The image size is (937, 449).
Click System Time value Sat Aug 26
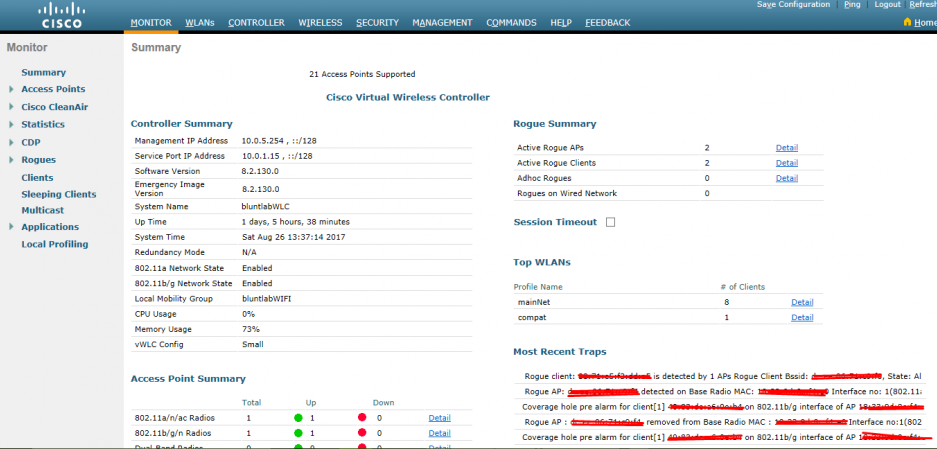click(293, 237)
